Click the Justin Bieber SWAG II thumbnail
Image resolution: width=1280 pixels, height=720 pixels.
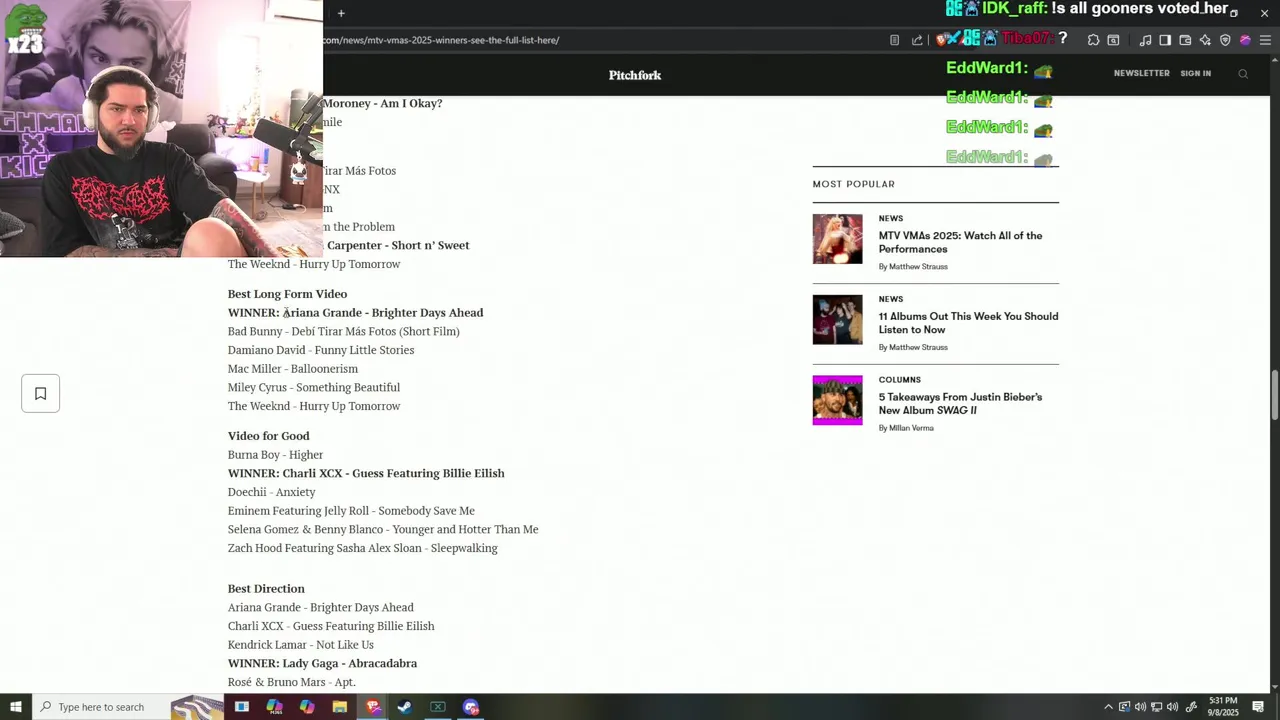coord(837,400)
